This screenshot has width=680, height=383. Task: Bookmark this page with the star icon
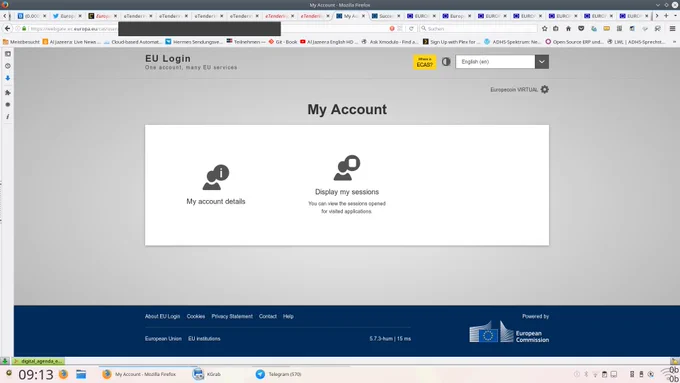point(545,29)
